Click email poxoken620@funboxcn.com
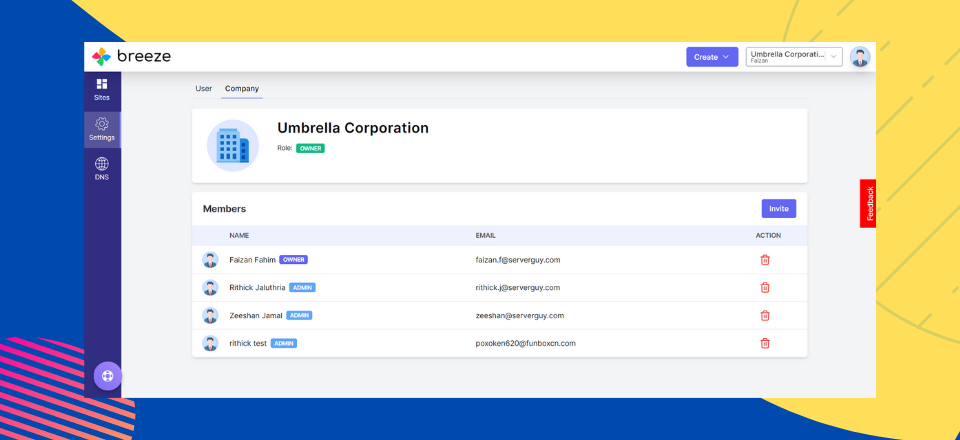Image resolution: width=960 pixels, height=440 pixels. click(525, 343)
